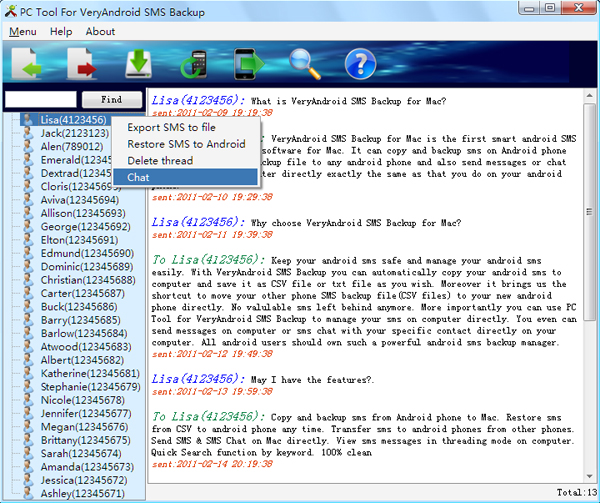Open the Menu menu
The width and height of the screenshot is (600, 503).
tap(23, 31)
